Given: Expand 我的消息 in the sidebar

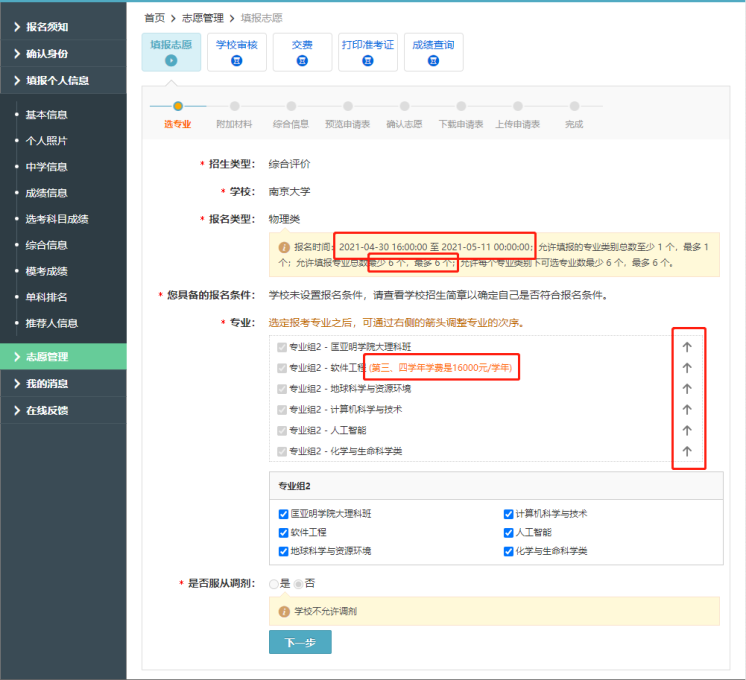Looking at the screenshot, I should pos(63,384).
